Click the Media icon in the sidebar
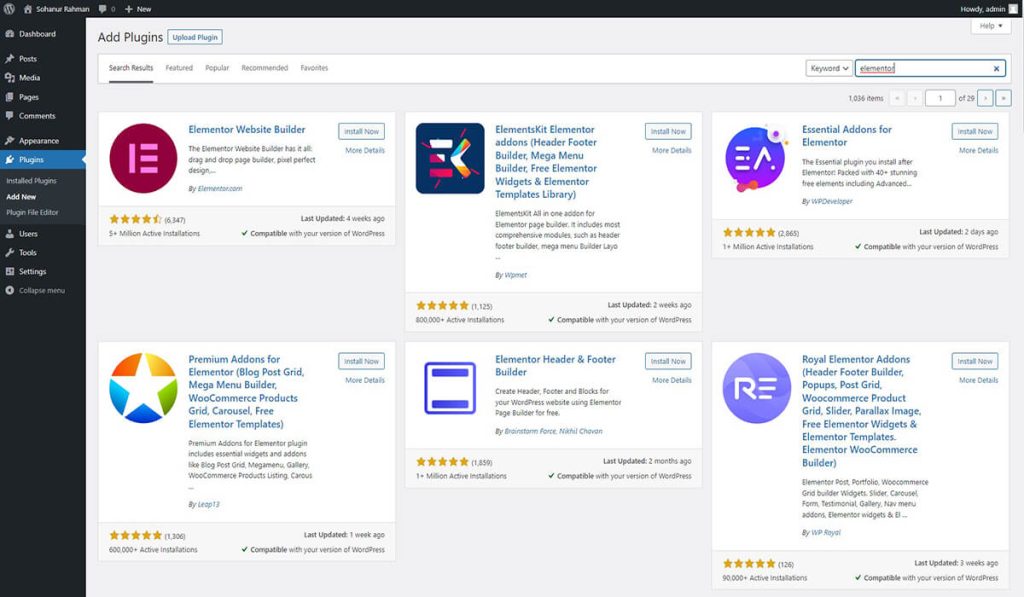The image size is (1024, 597). [x=10, y=77]
